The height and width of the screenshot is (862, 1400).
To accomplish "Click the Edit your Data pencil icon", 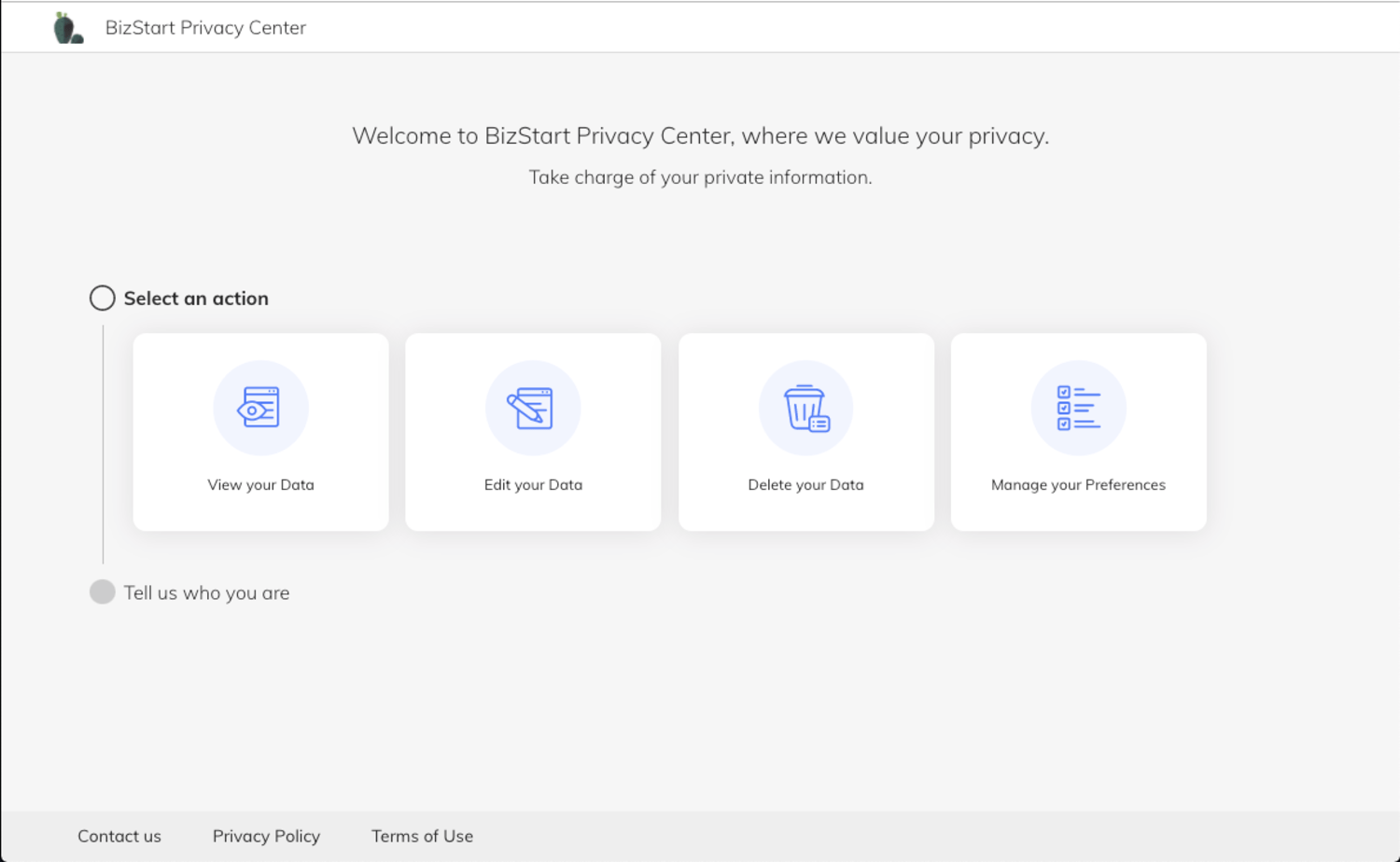I will point(533,408).
